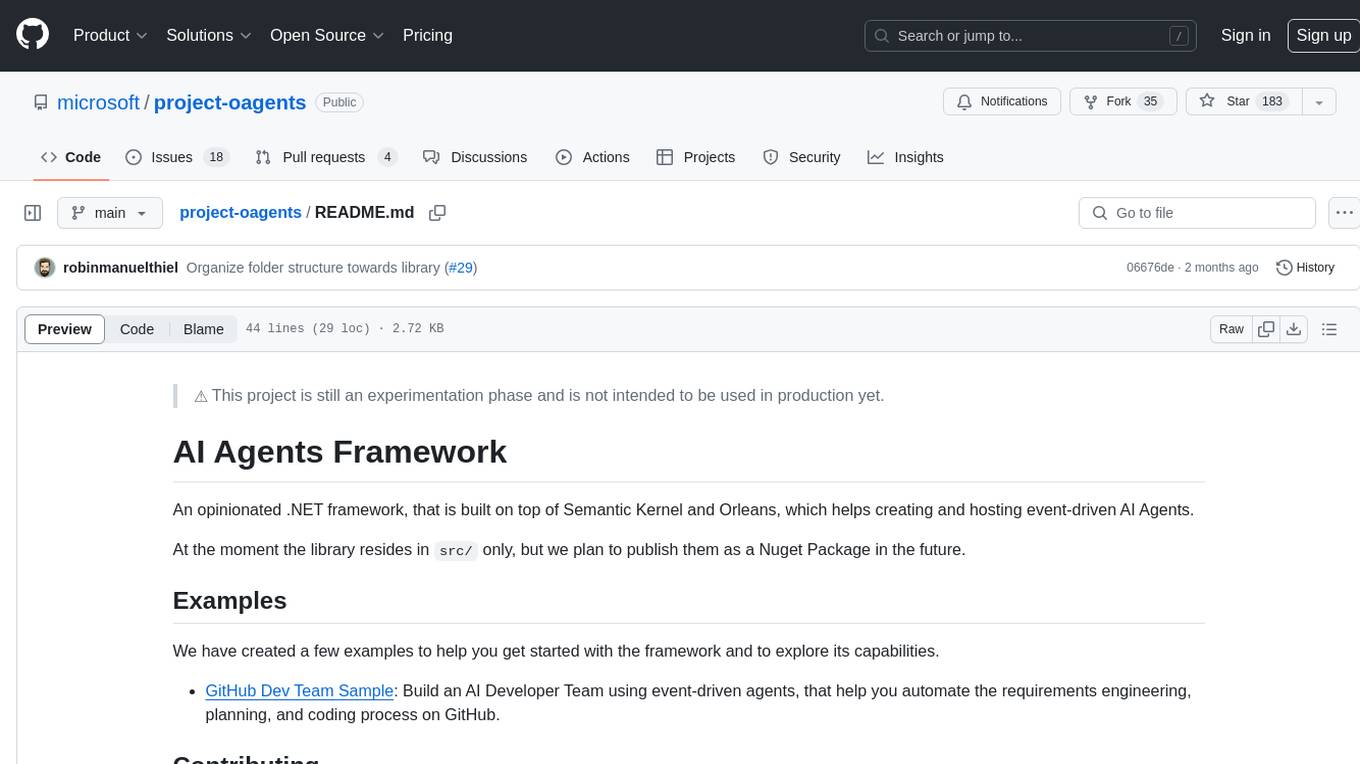The width and height of the screenshot is (1360, 764).
Task: Click project-oagents breadcrumb link
Action: click(240, 212)
